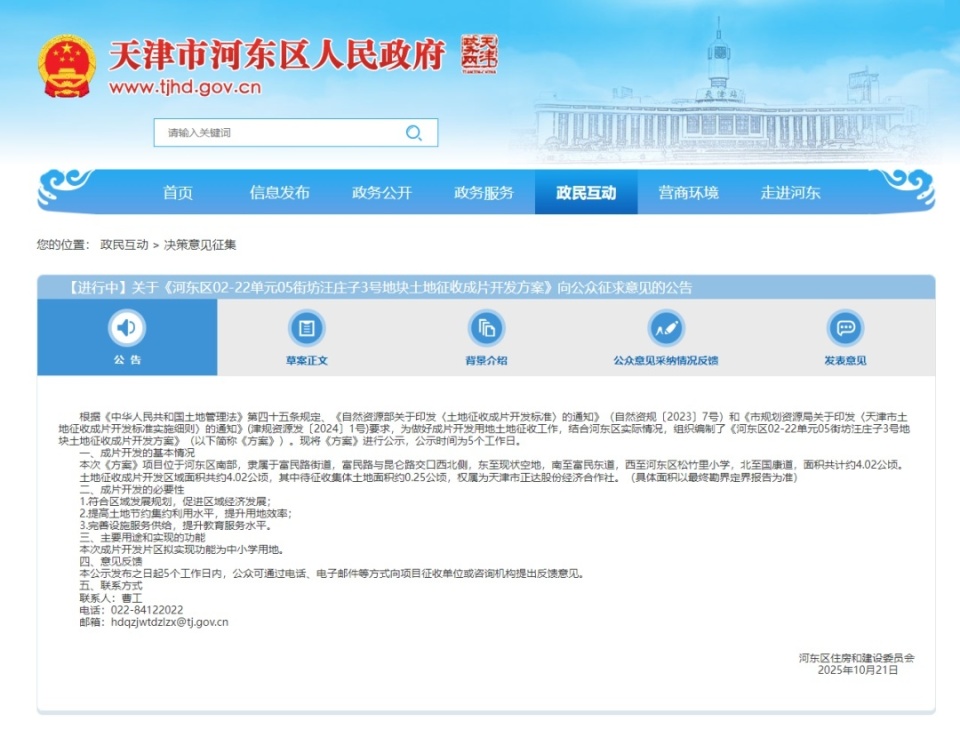The image size is (960, 730).
Task: Click the search magnifier icon
Action: point(411,133)
